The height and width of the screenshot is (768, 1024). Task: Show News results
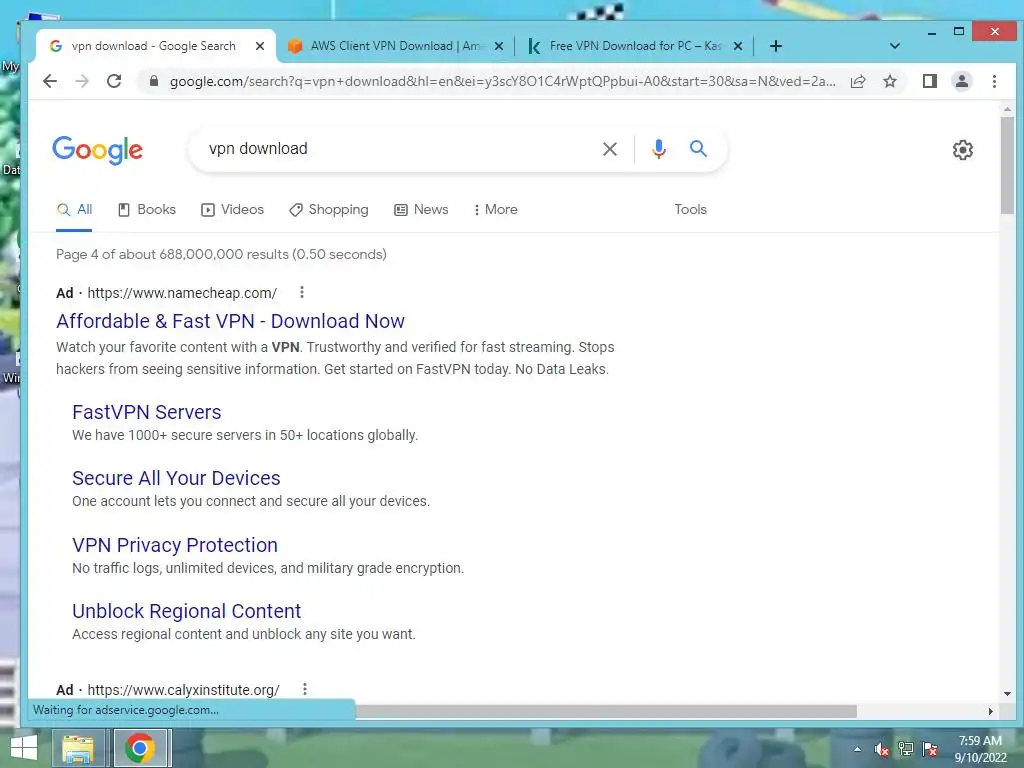[x=421, y=210]
